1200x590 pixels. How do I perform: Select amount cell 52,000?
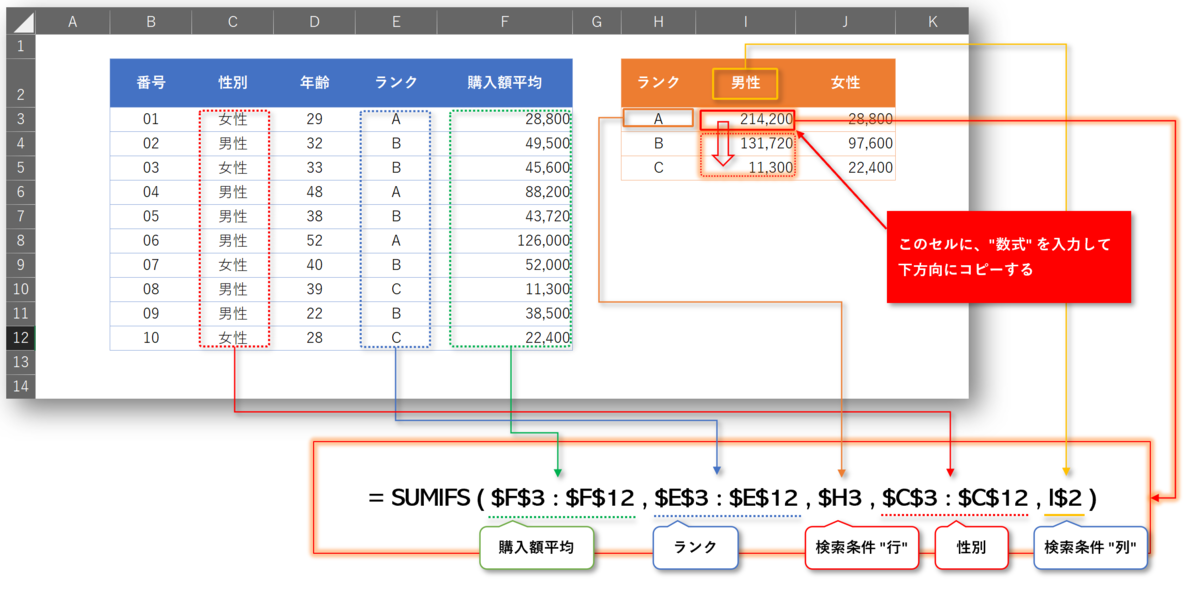(x=505, y=265)
